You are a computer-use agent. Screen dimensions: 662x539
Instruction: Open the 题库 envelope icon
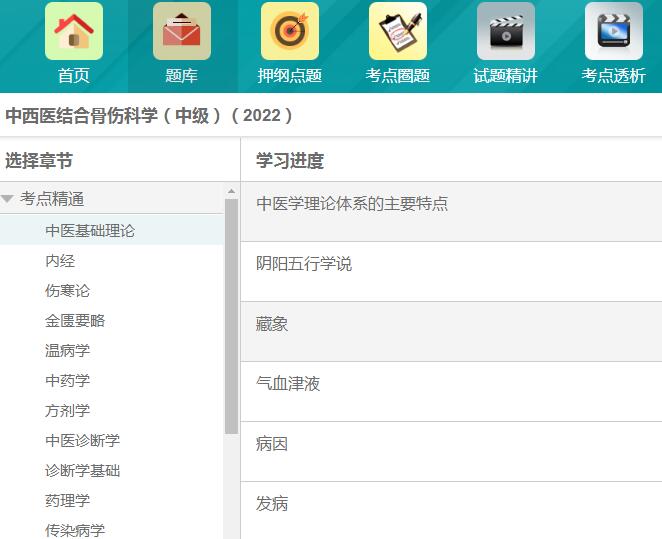coord(182,31)
